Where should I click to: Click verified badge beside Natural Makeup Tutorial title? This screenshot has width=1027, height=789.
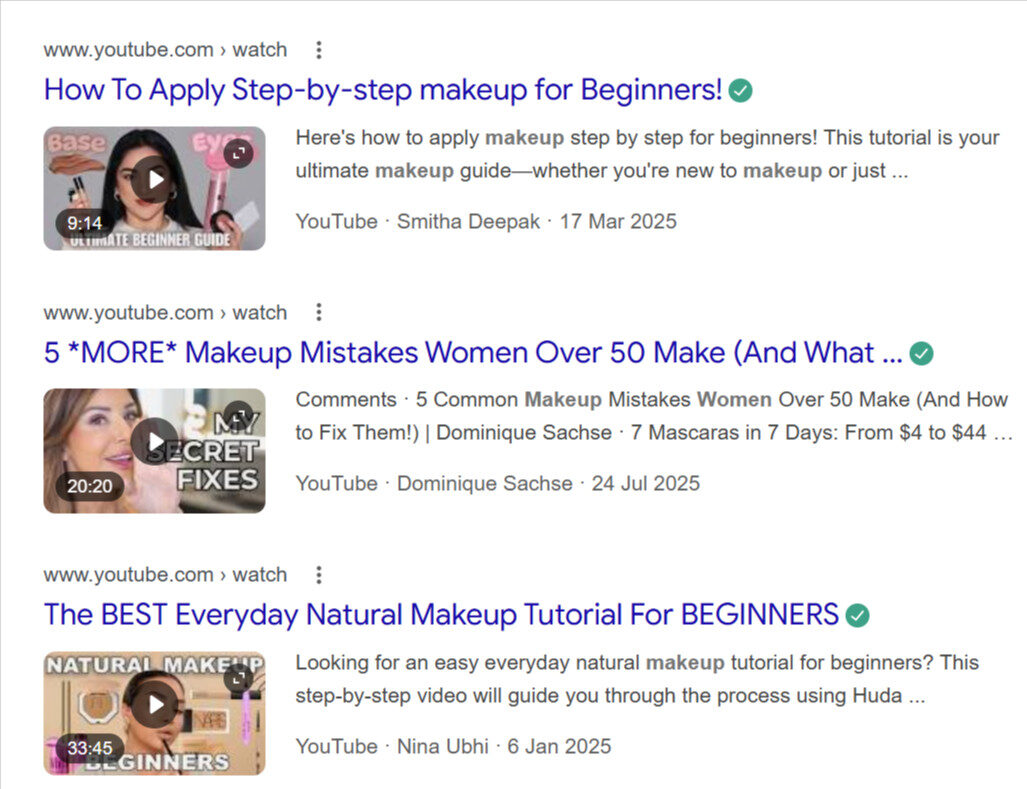tap(857, 616)
